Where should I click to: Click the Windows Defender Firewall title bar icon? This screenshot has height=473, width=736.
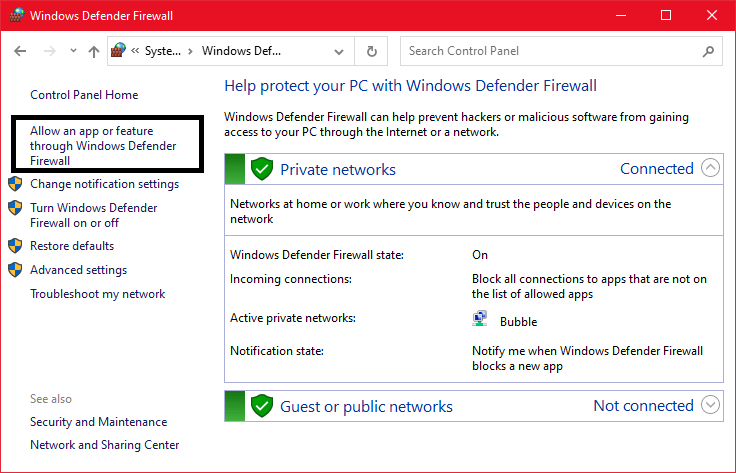click(x=15, y=15)
